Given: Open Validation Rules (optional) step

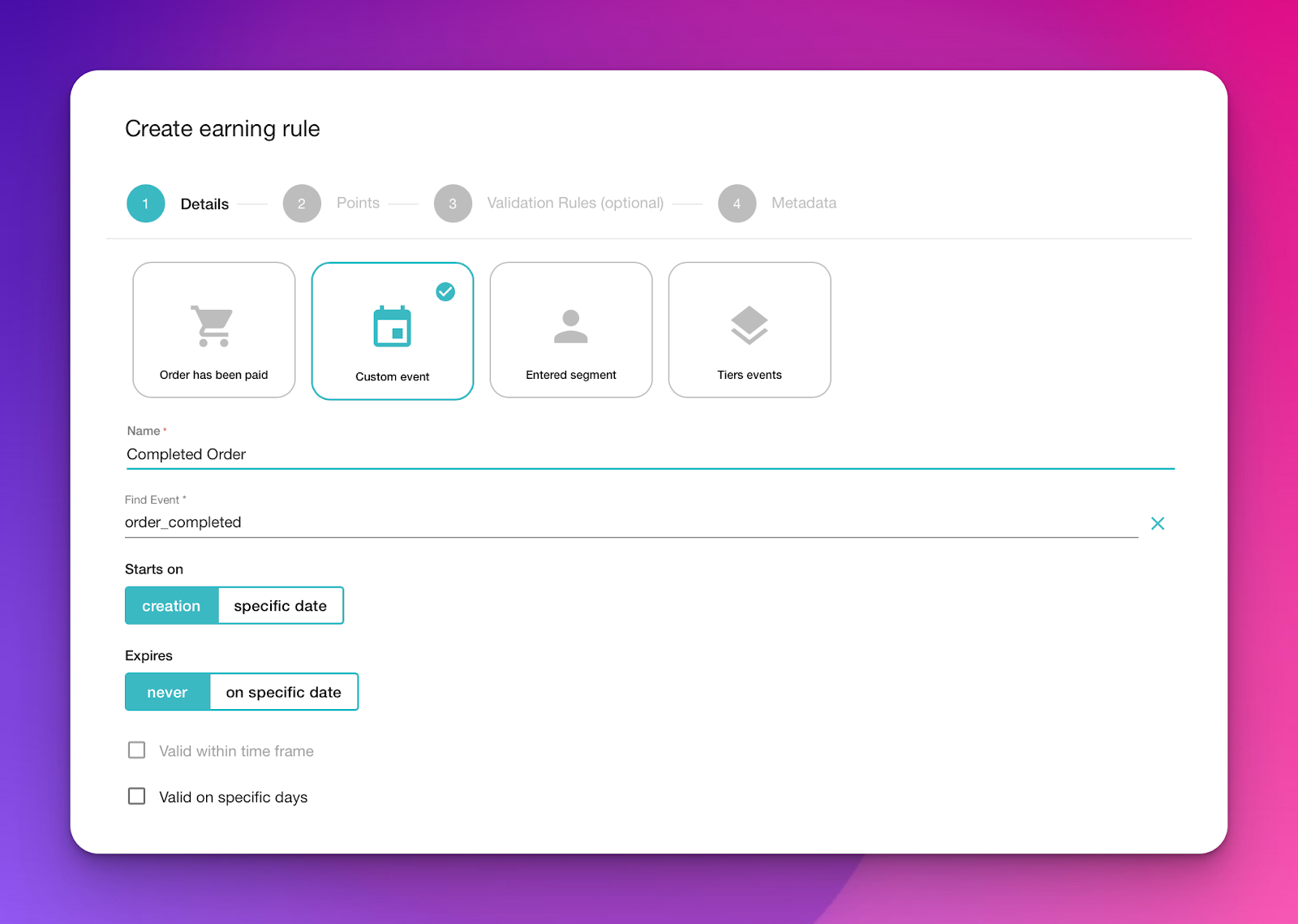Looking at the screenshot, I should click(x=575, y=203).
